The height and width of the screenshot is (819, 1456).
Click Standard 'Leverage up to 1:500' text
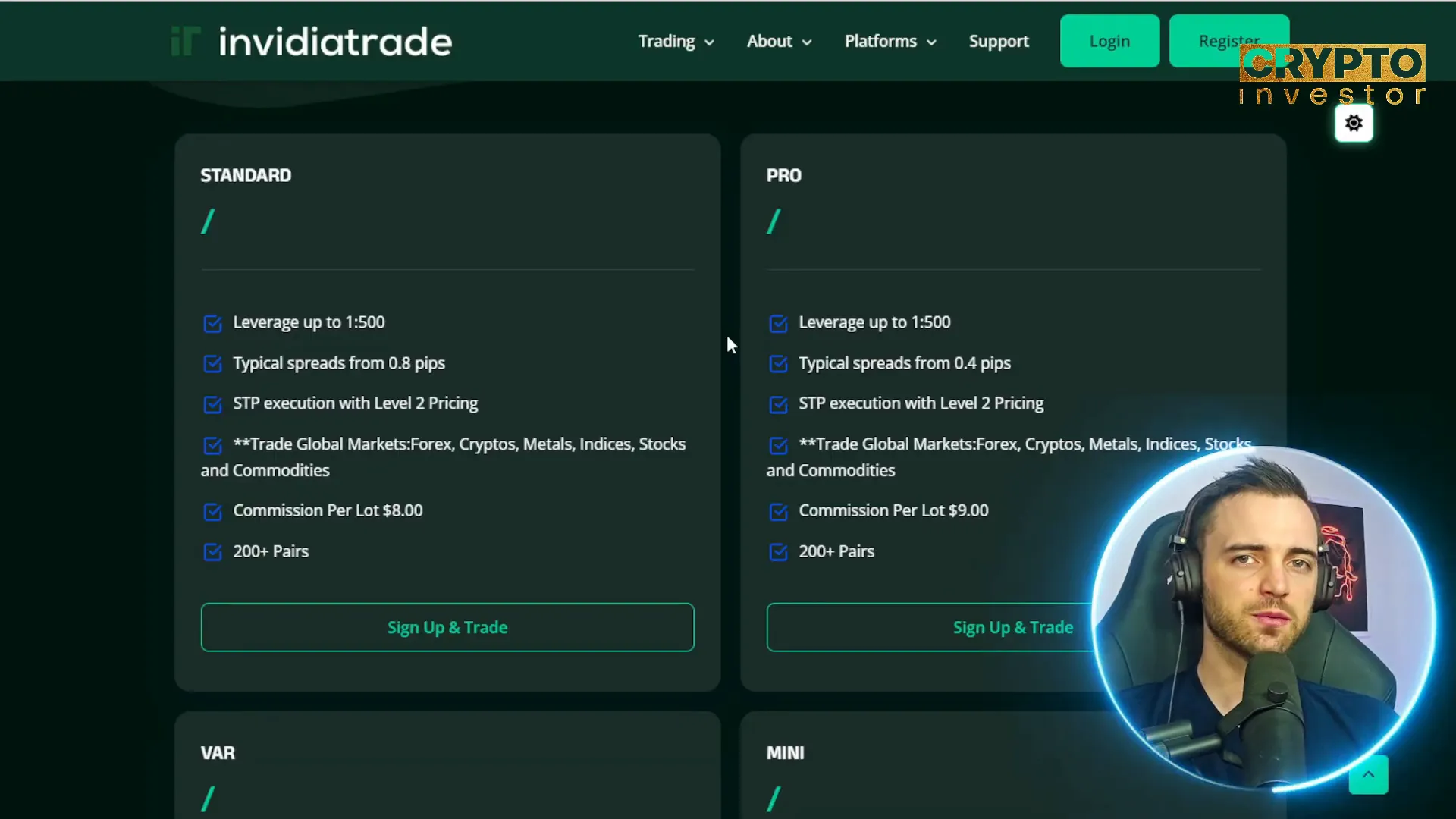309,322
